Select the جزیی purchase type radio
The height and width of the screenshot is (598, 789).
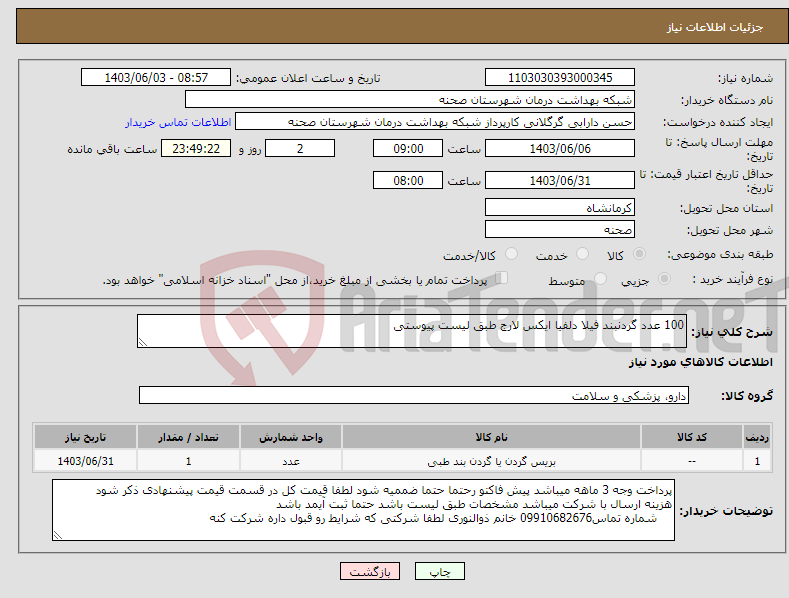coord(664,278)
